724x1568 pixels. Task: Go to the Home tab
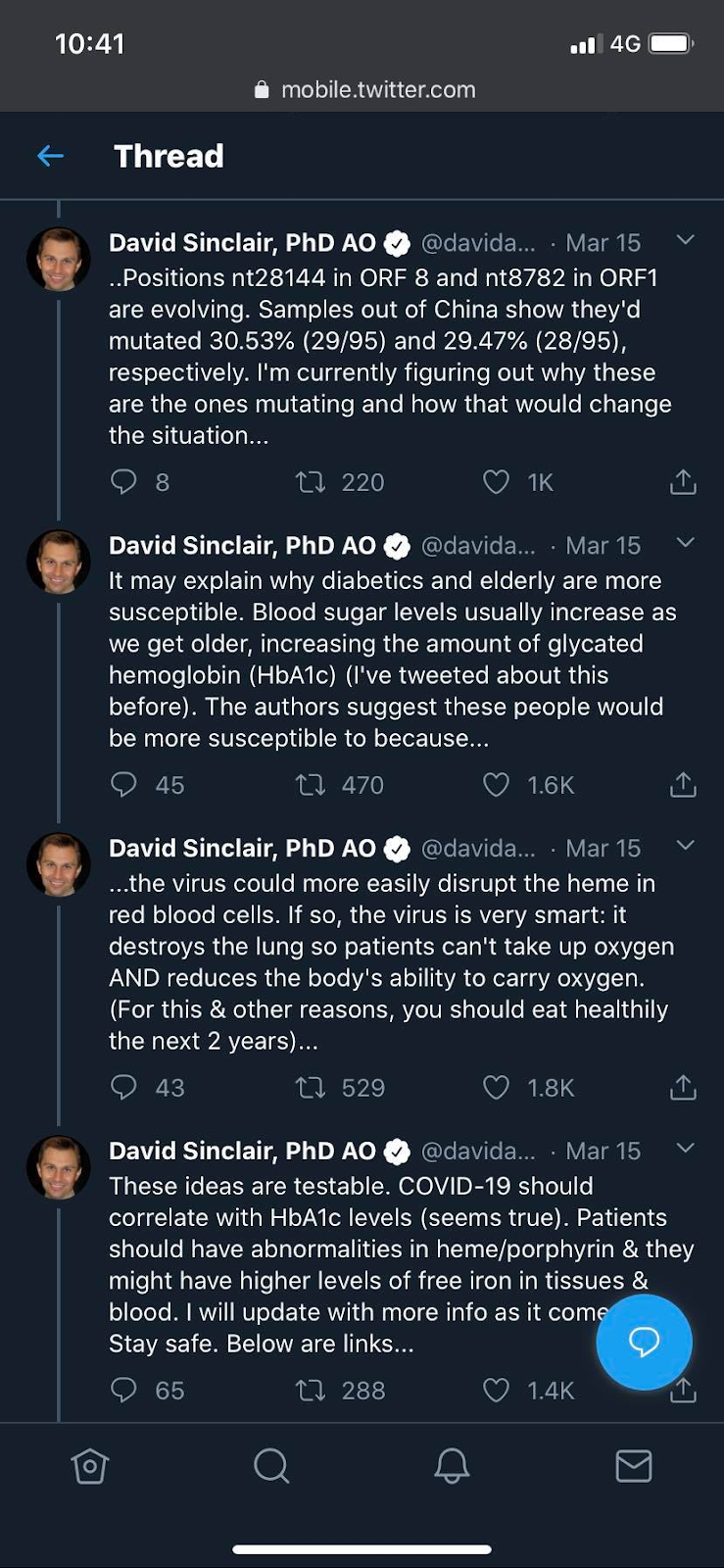[x=89, y=1466]
